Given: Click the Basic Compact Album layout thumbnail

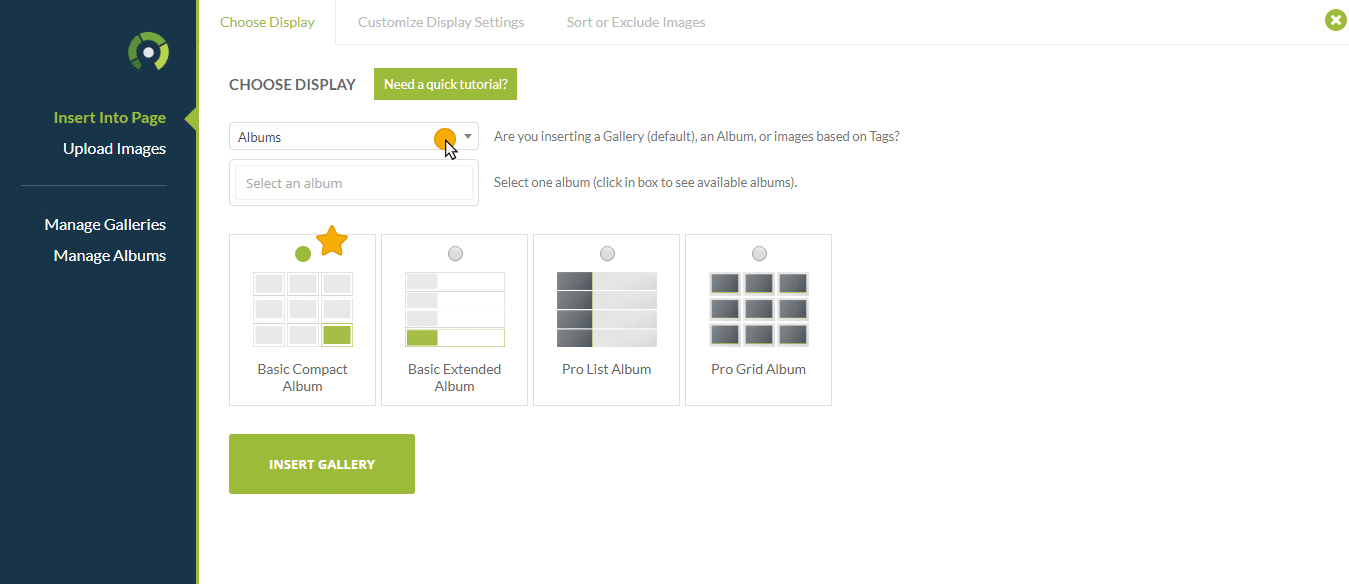Looking at the screenshot, I should (302, 309).
